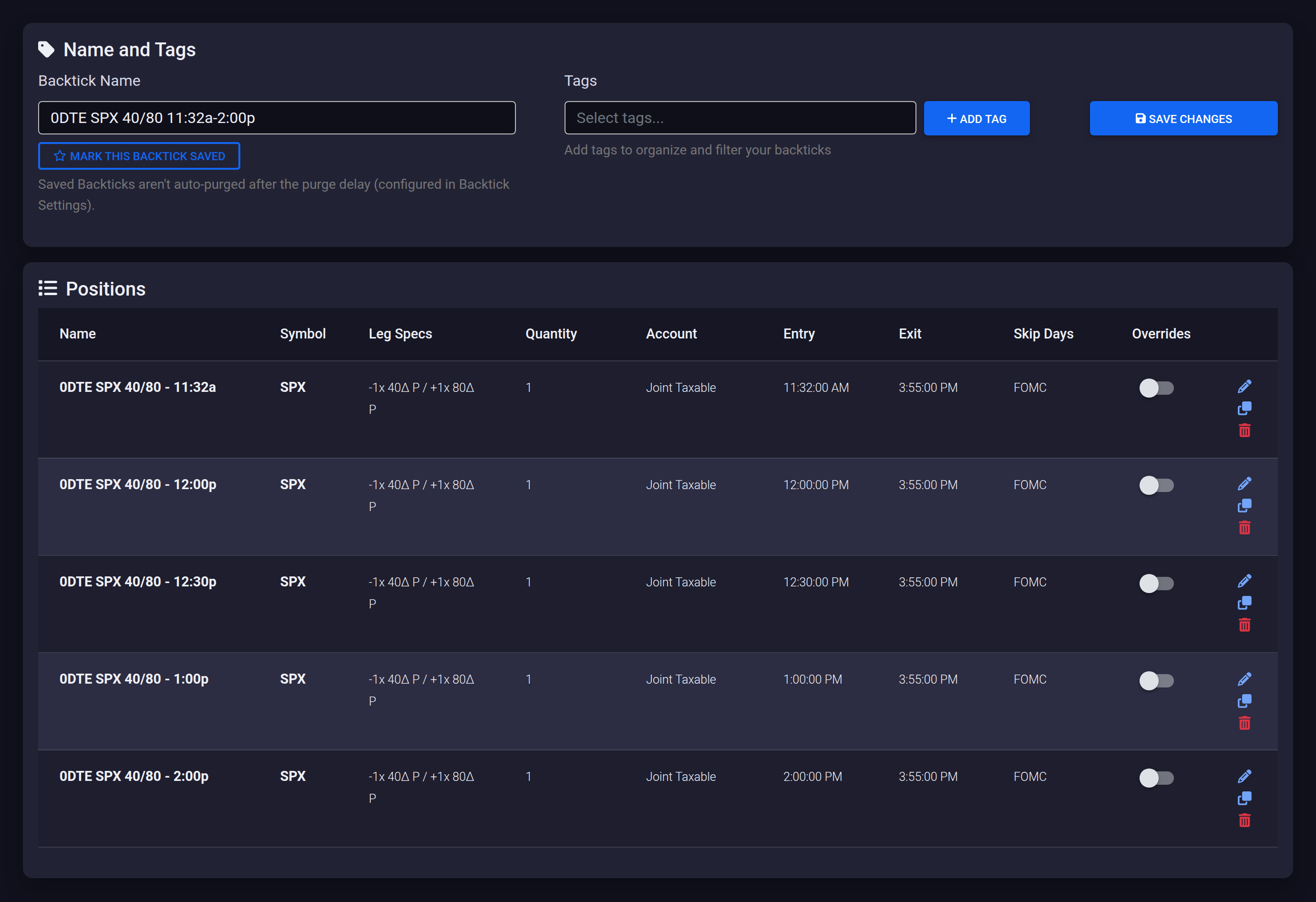The image size is (1316, 902).
Task: Click FOMC skip days in the 1:00p row
Action: pyautogui.click(x=1030, y=679)
